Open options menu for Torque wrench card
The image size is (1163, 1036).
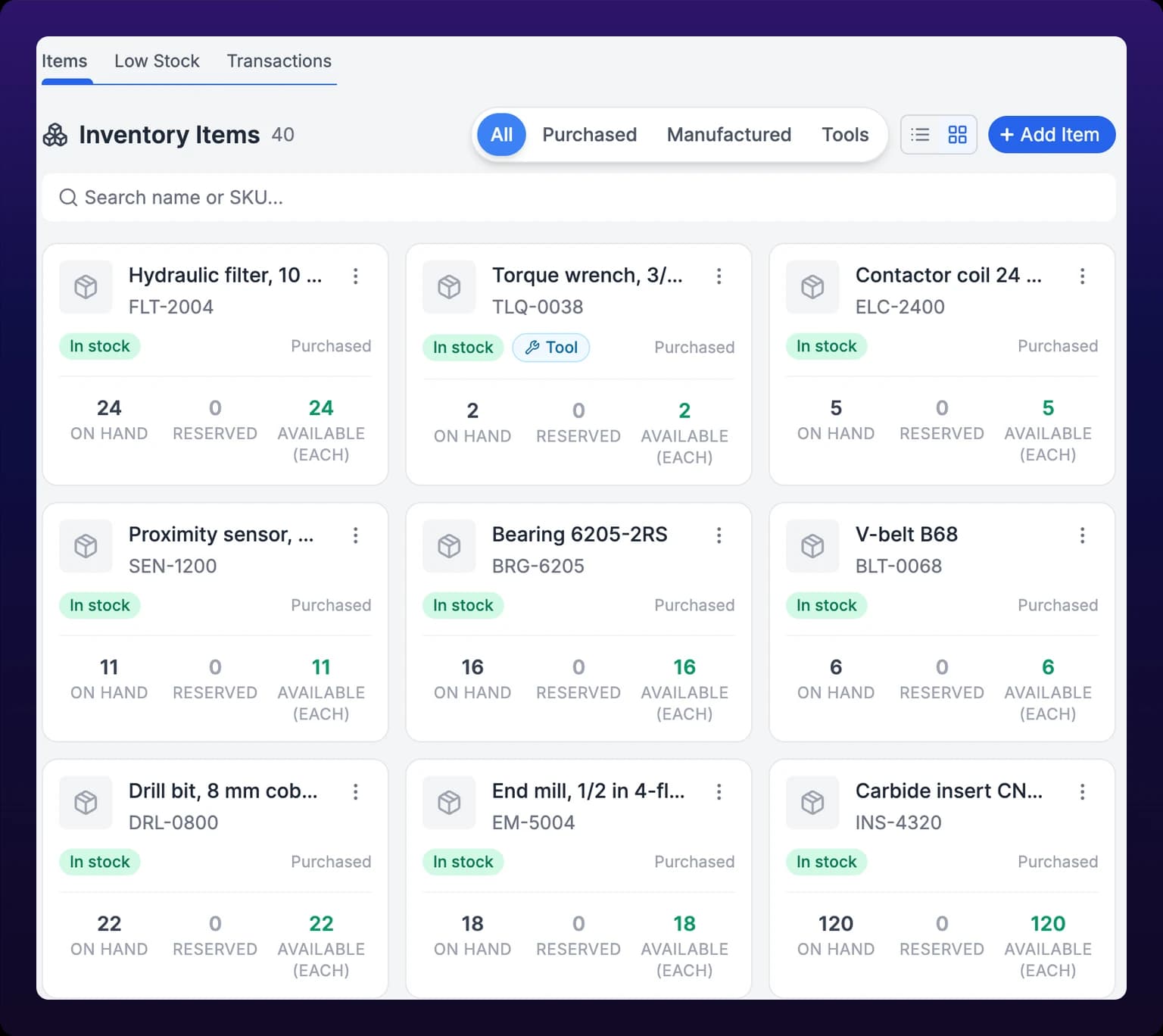[x=719, y=276]
